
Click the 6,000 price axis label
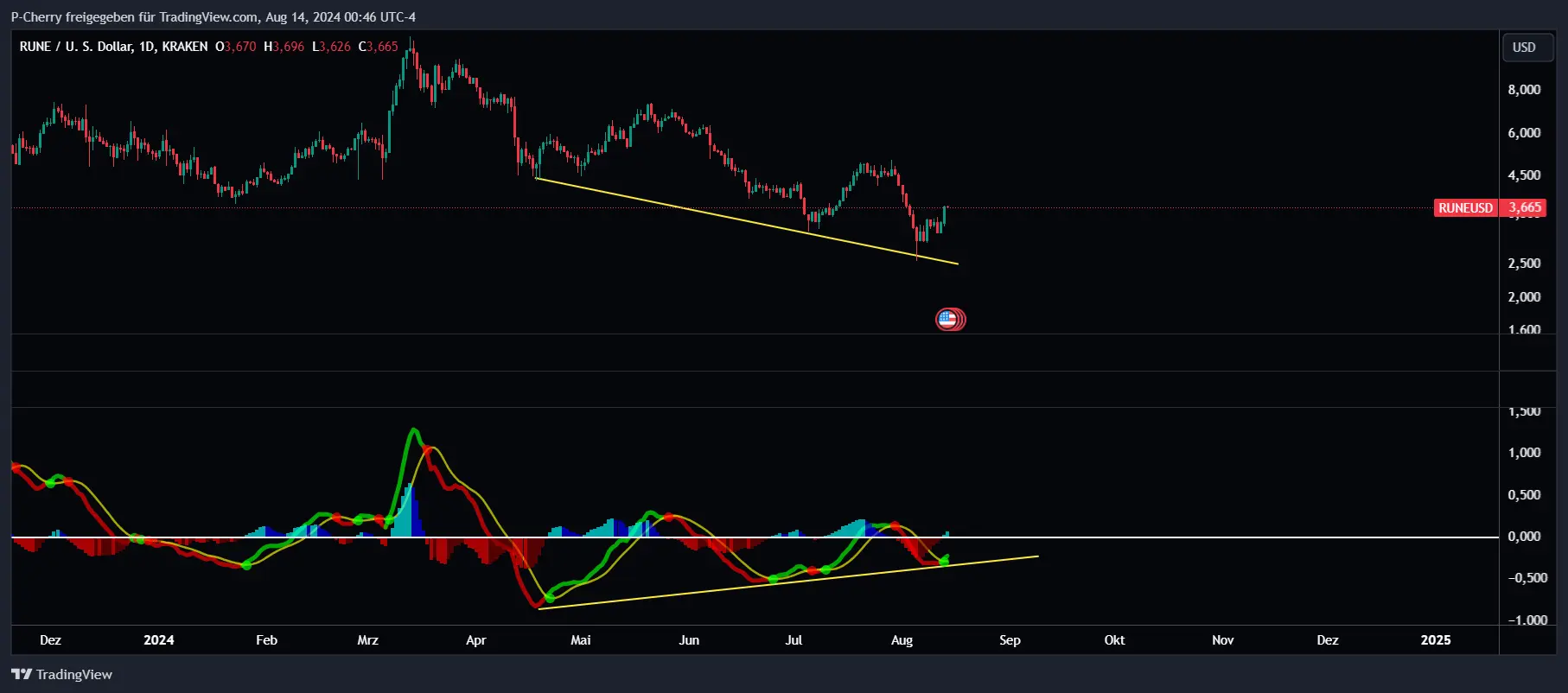(1525, 133)
